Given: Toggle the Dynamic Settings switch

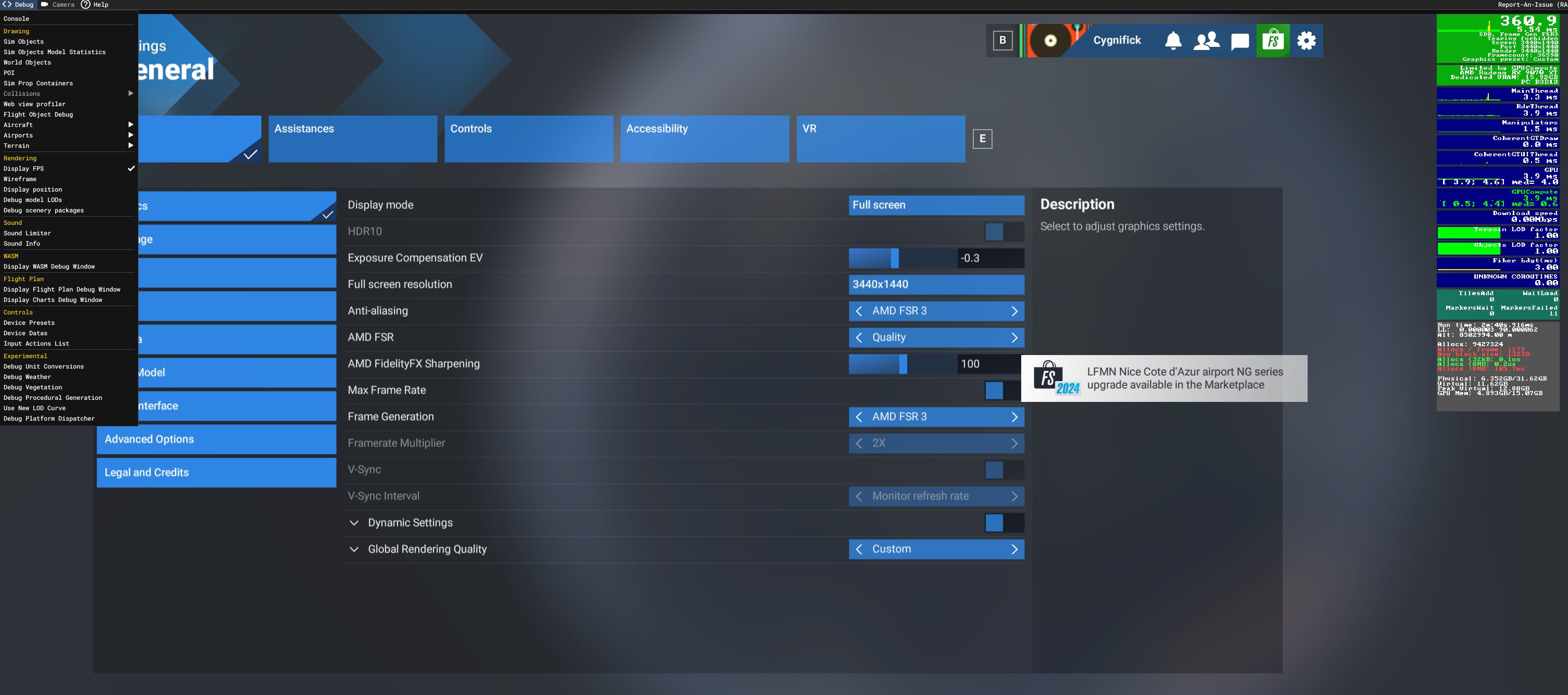Looking at the screenshot, I should pyautogui.click(x=1005, y=523).
